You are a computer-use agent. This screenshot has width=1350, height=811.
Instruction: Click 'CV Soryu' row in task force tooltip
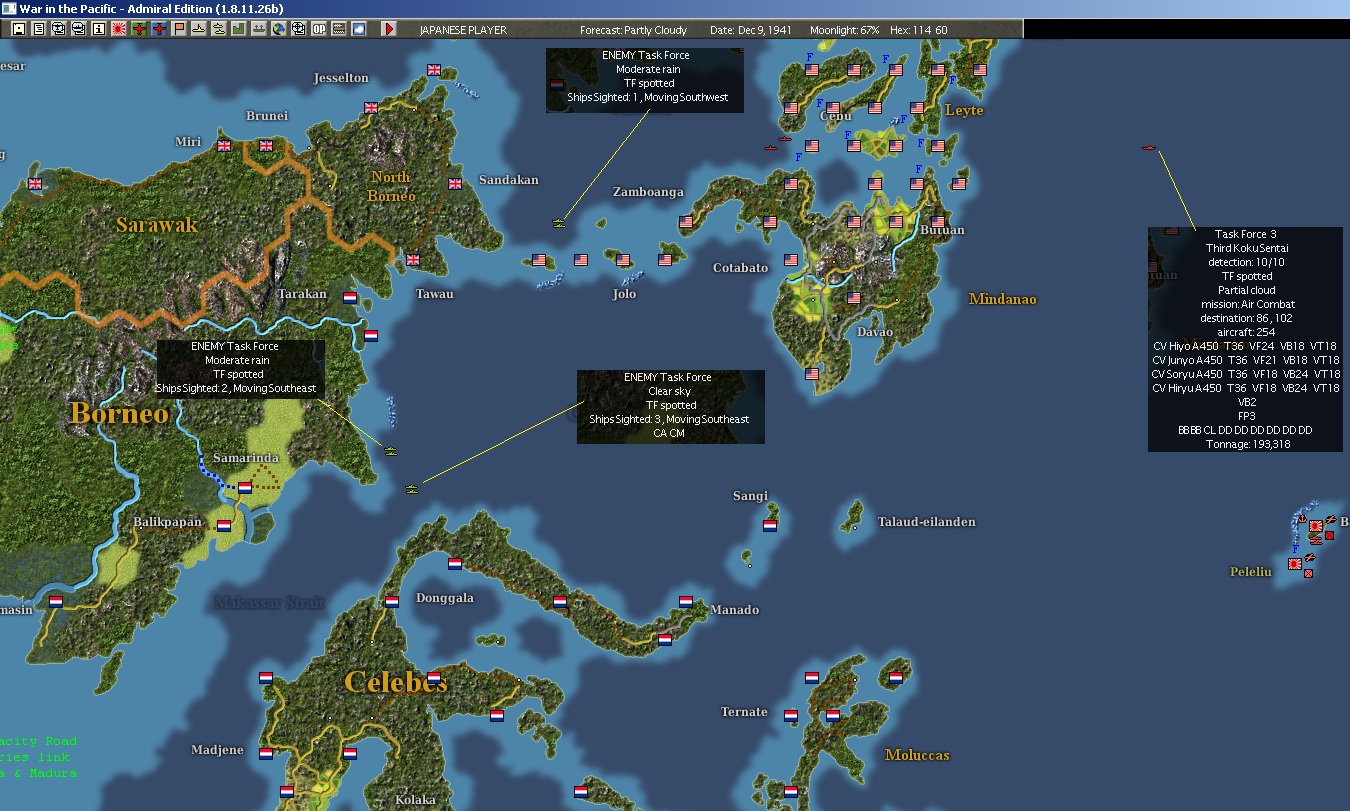[1245, 374]
